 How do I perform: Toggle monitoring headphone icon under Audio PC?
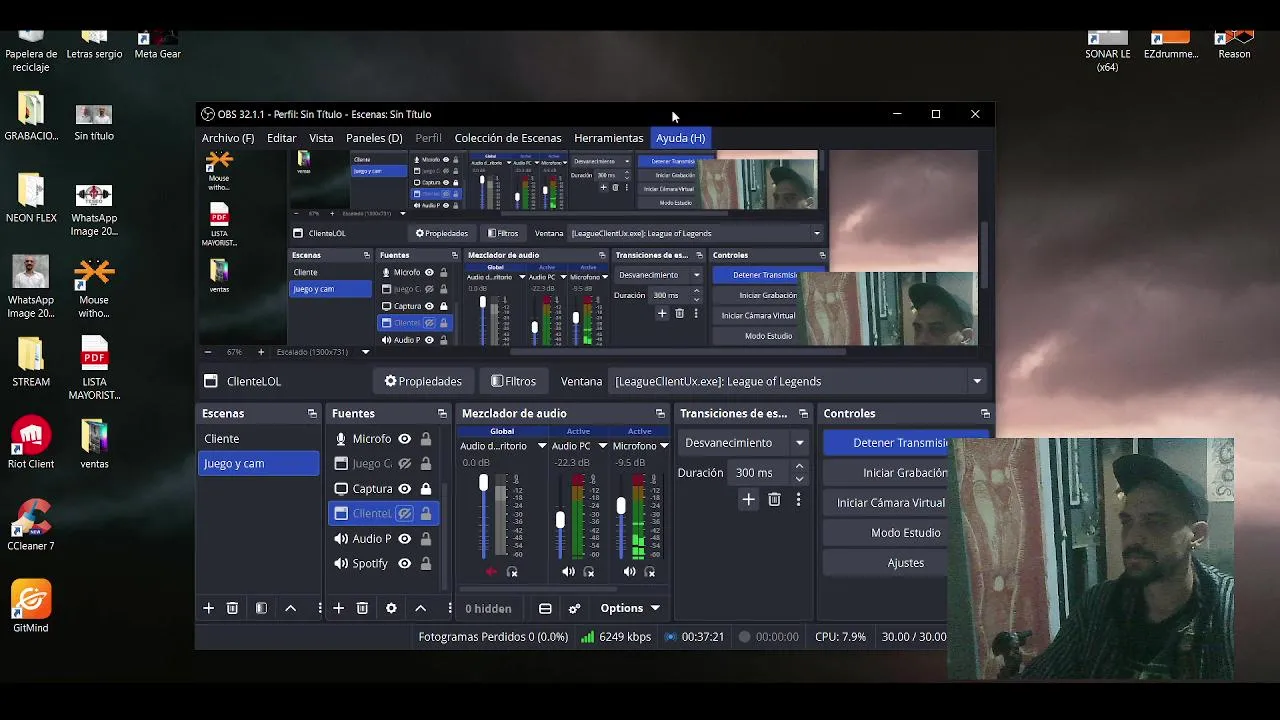coord(589,572)
